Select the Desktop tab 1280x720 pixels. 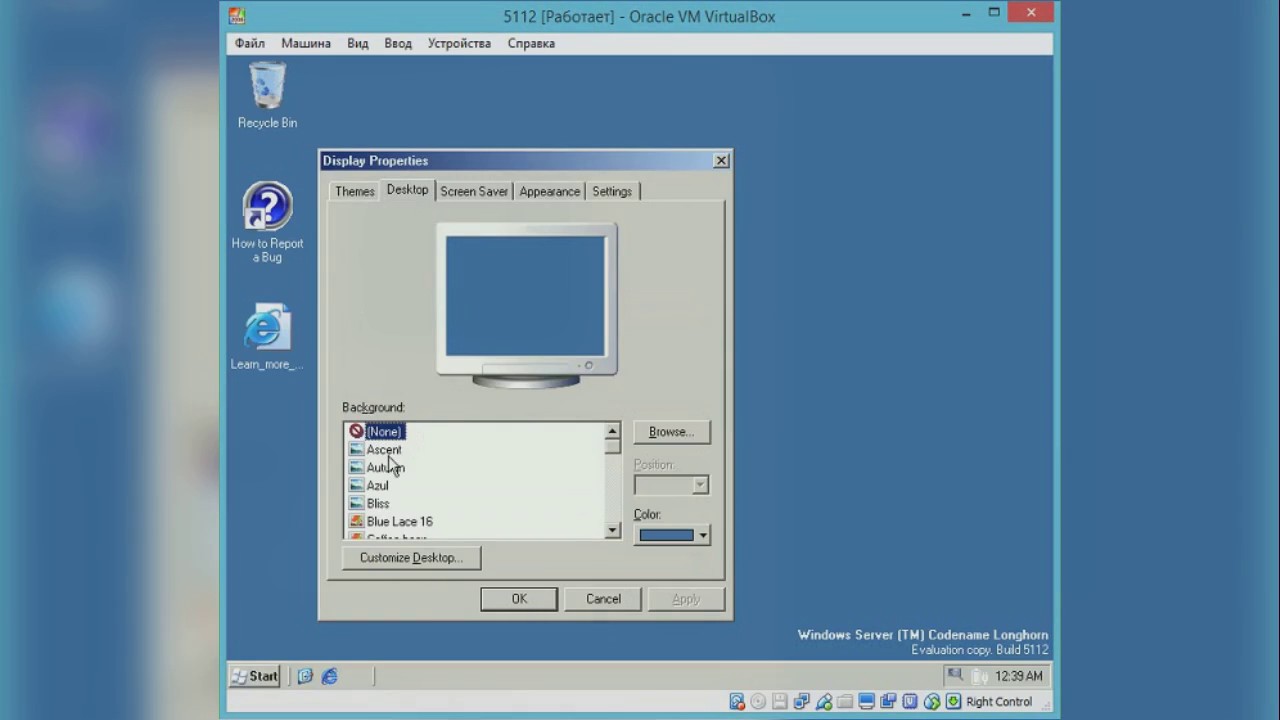pyautogui.click(x=407, y=190)
